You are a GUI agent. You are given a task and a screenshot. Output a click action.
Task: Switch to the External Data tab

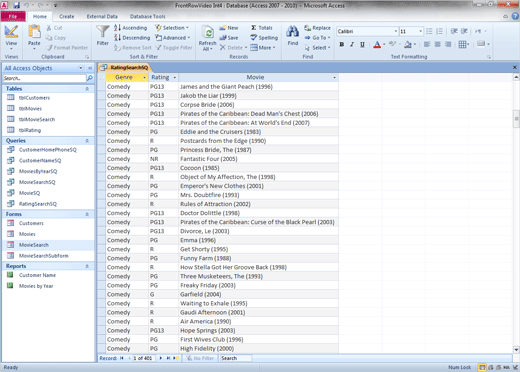point(102,16)
